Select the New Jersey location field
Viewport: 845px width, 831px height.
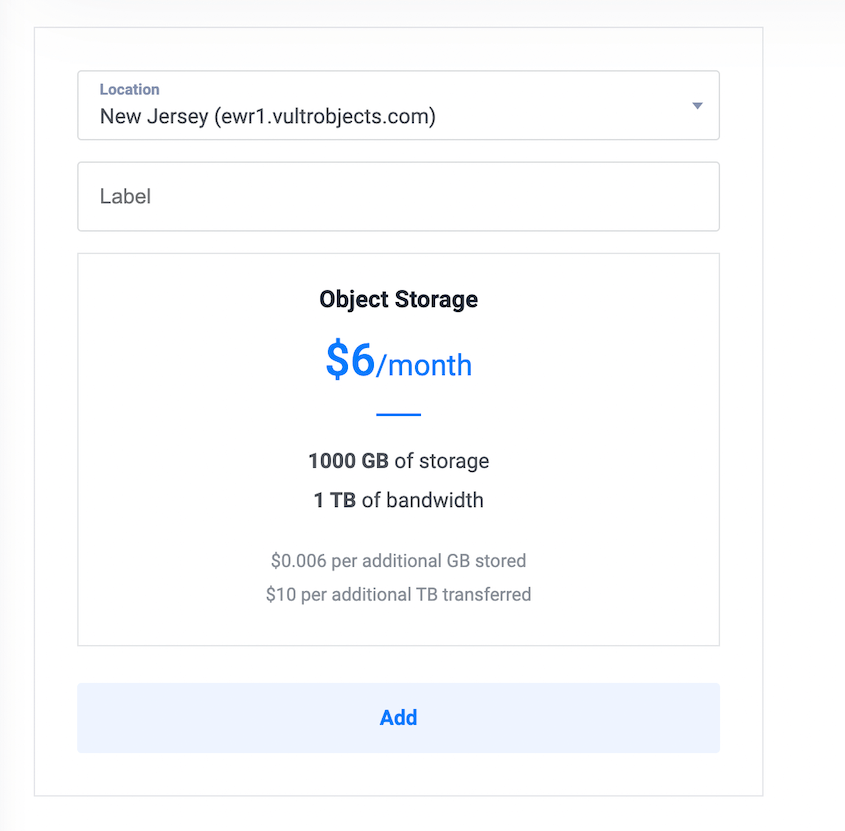coord(398,105)
